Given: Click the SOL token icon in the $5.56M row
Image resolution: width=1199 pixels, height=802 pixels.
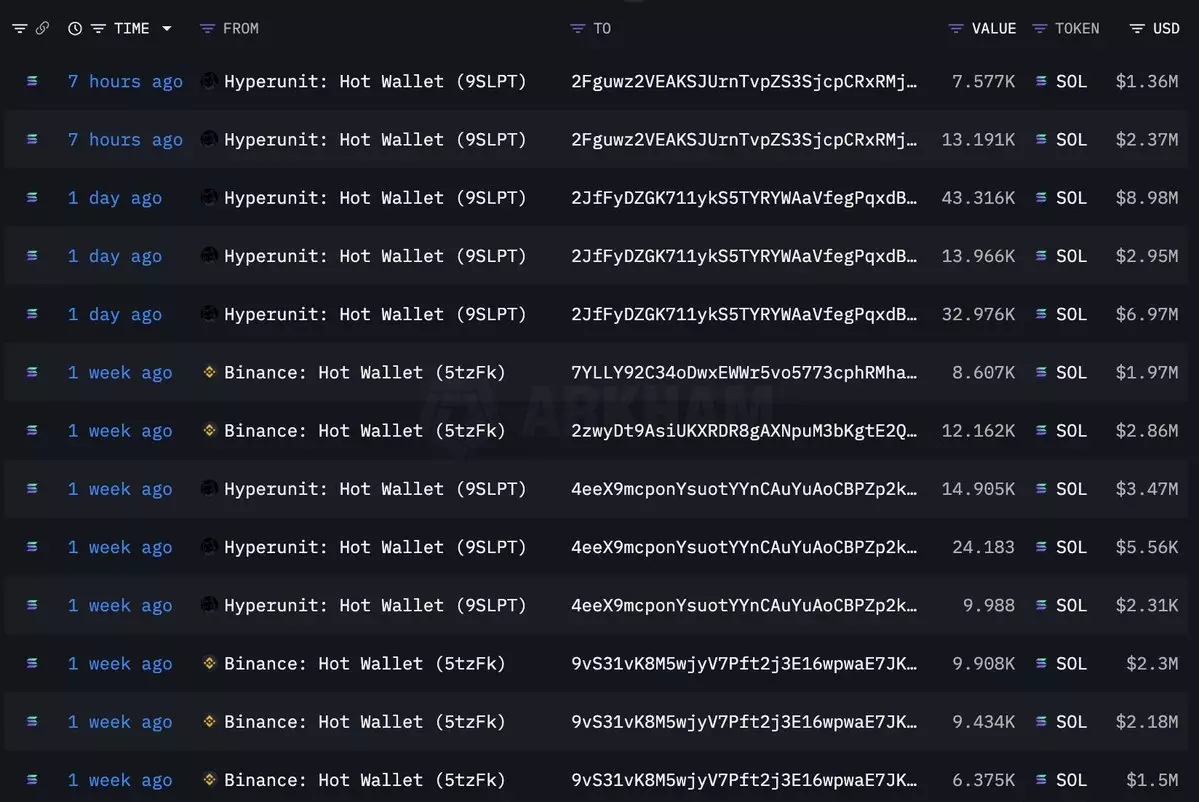Looking at the screenshot, I should pyautogui.click(x=1042, y=547).
